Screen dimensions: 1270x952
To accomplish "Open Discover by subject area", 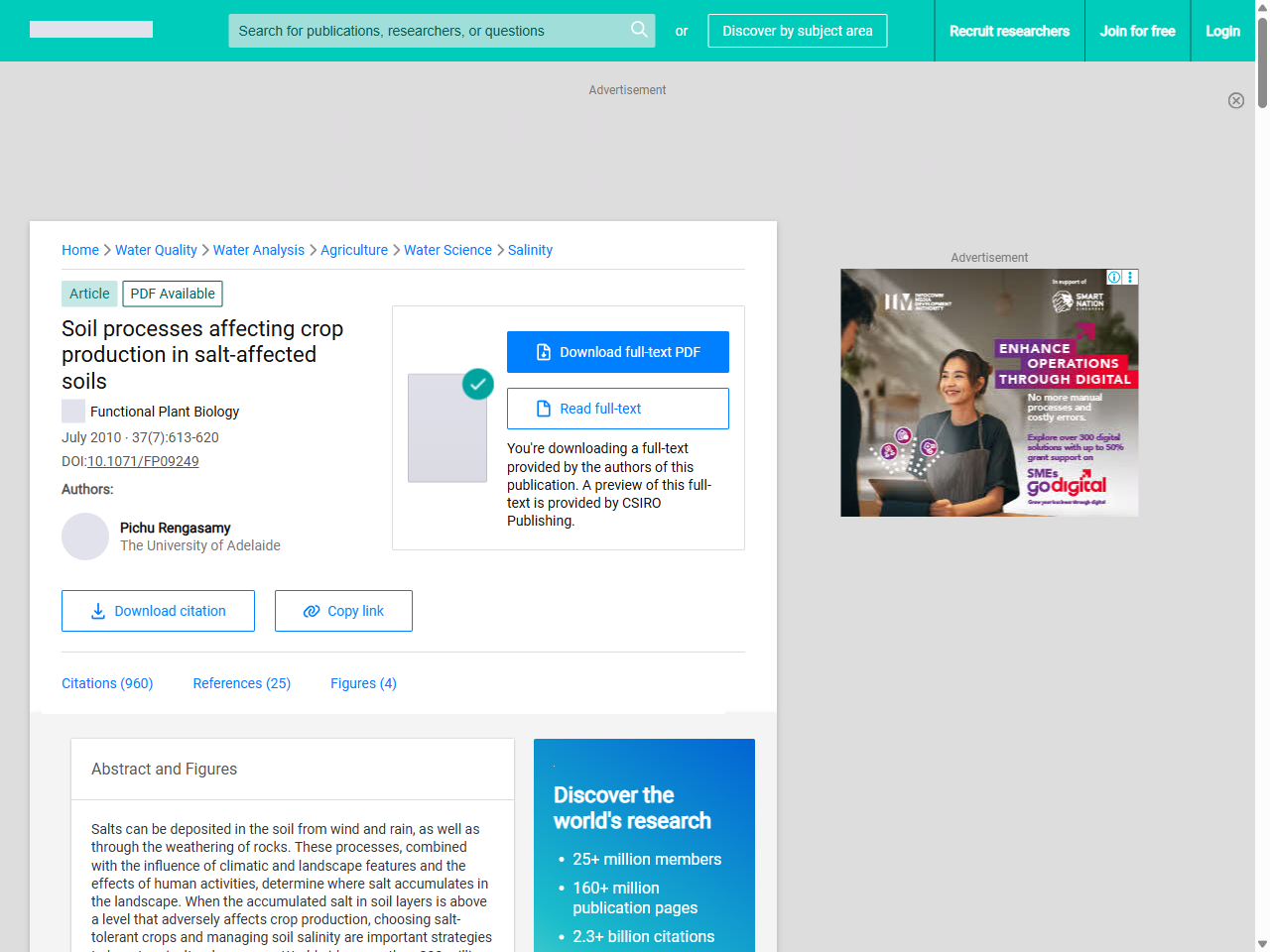I will pos(797,31).
